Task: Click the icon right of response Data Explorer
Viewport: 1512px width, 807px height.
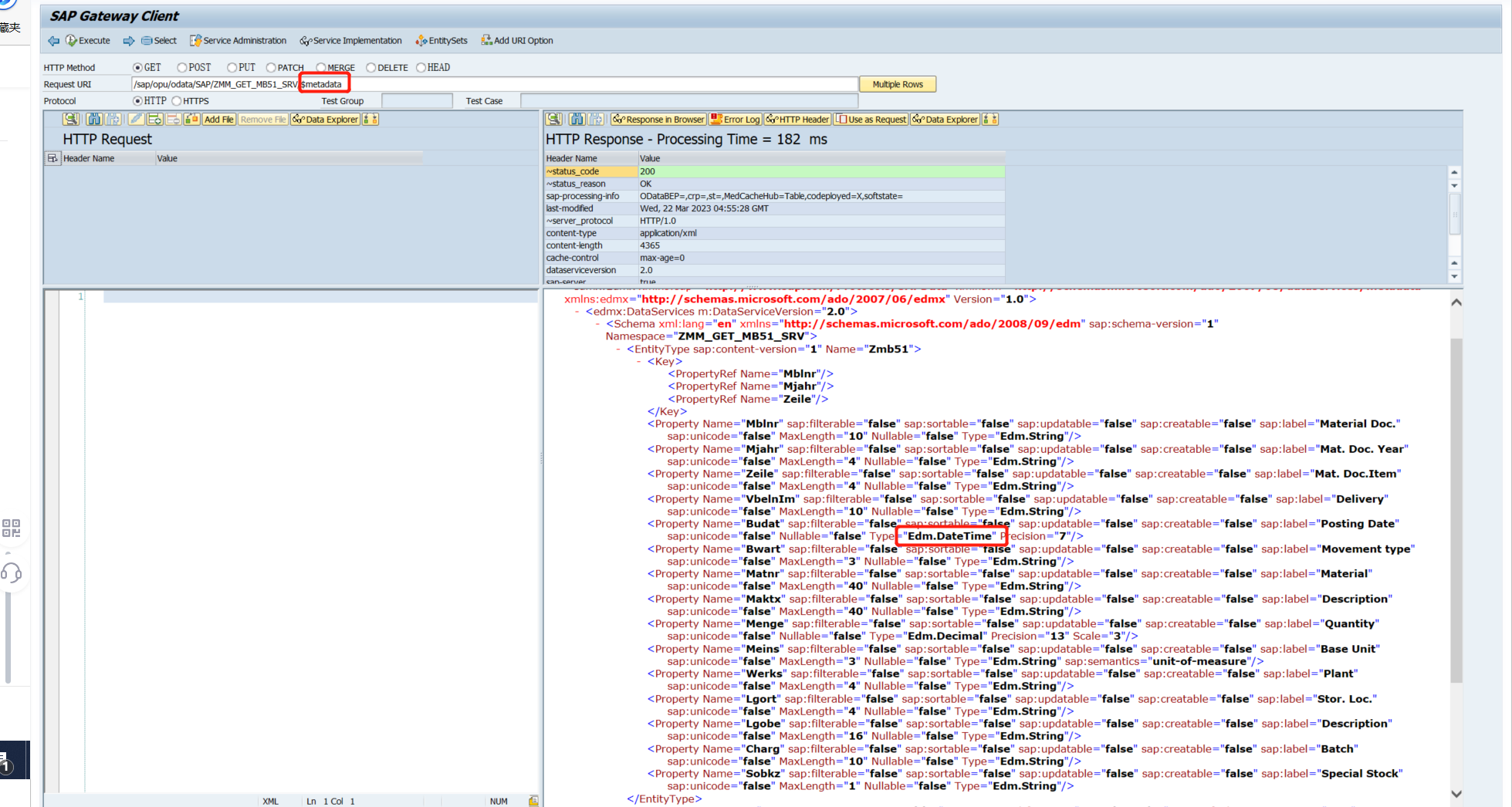Action: (990, 119)
